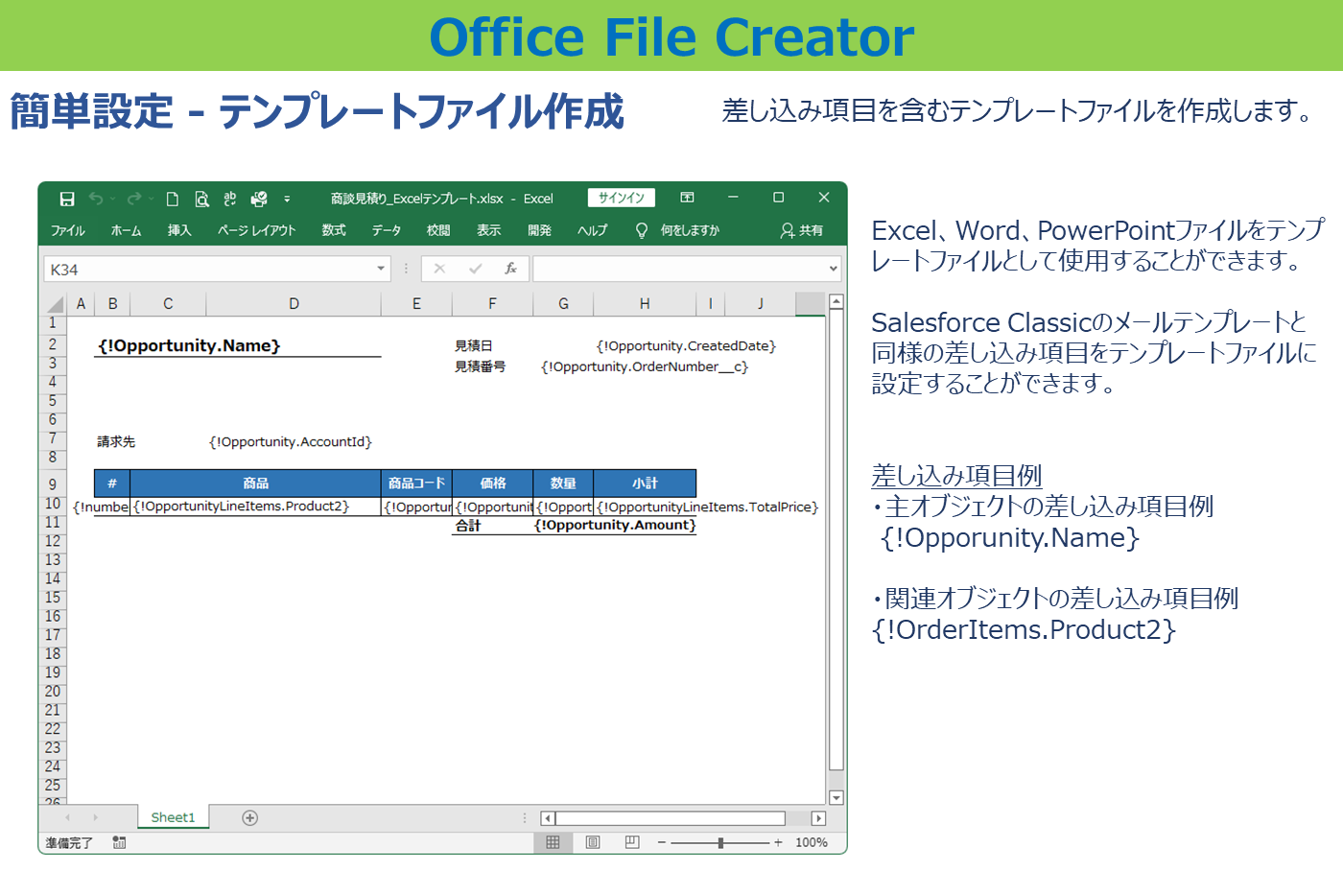The width and height of the screenshot is (1343, 896).
Task: Click the 小計 table header cell
Action: click(x=645, y=483)
